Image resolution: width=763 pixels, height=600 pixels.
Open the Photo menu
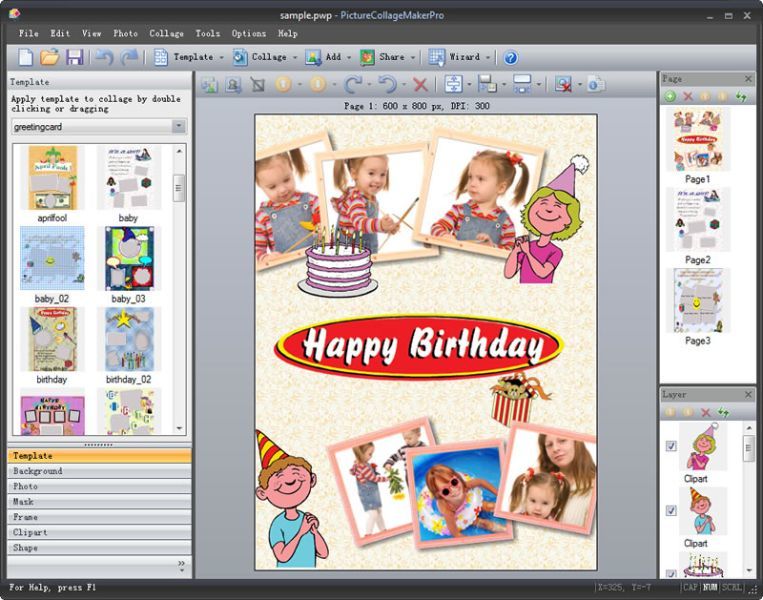pos(126,33)
